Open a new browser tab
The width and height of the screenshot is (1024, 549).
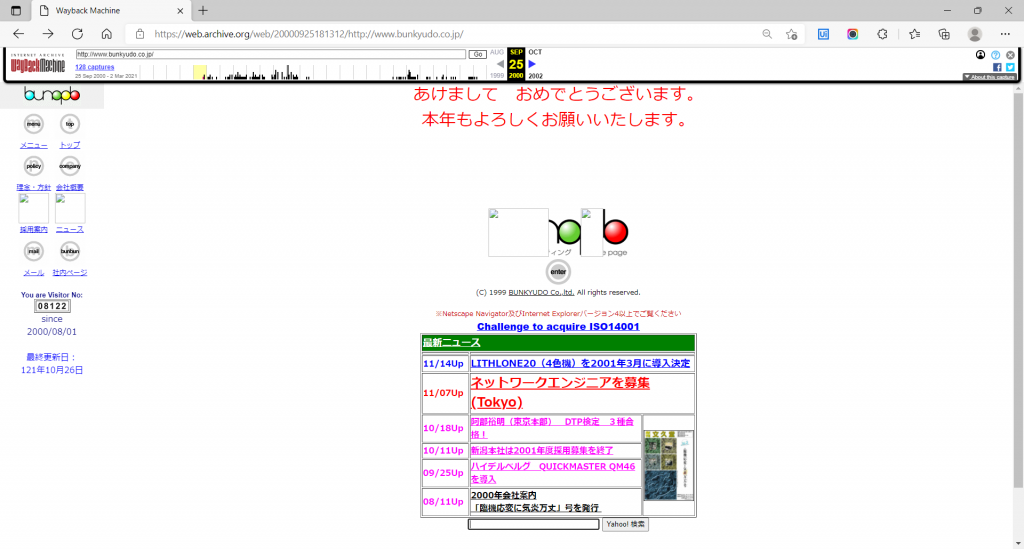click(203, 10)
